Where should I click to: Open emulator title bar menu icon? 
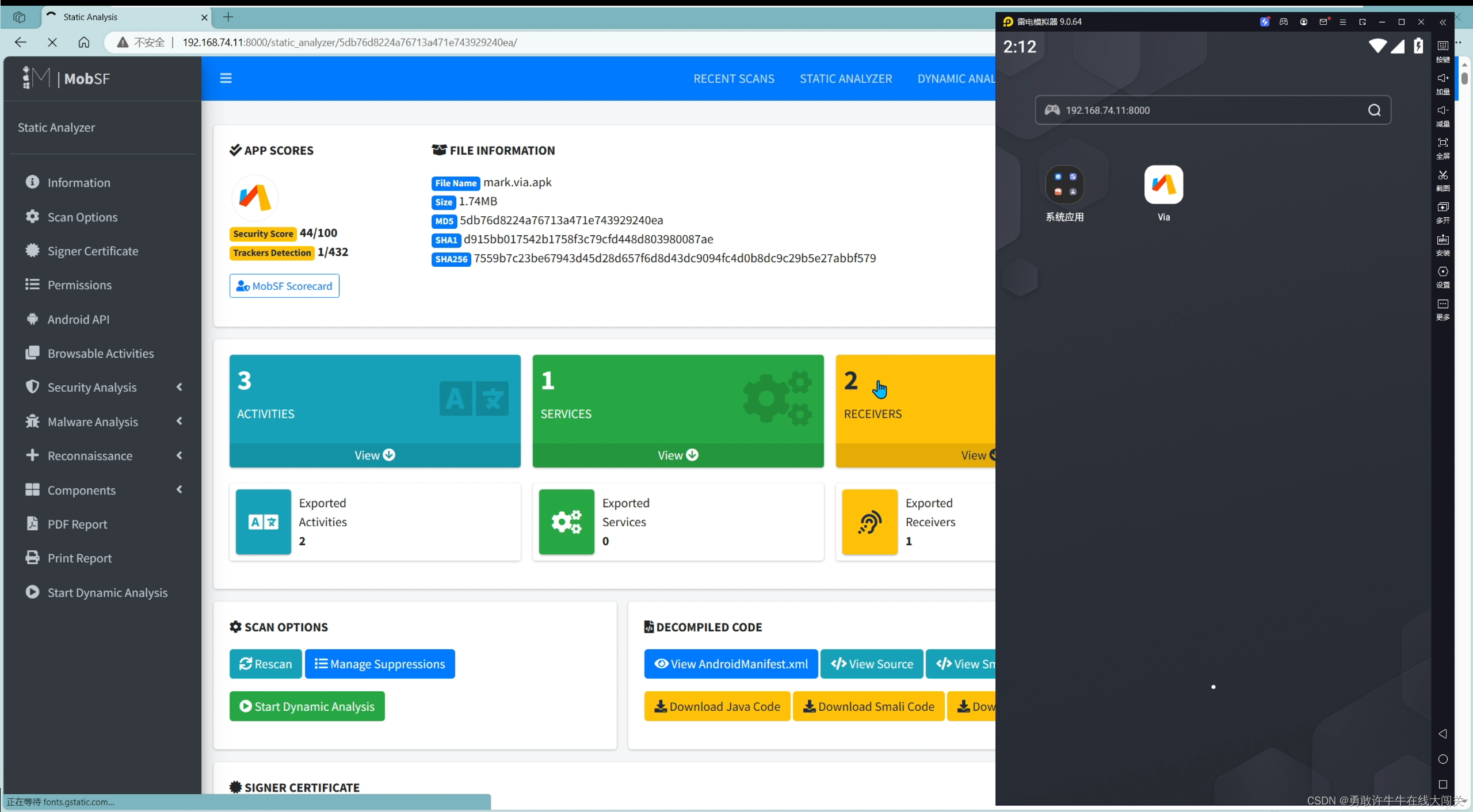point(1342,22)
